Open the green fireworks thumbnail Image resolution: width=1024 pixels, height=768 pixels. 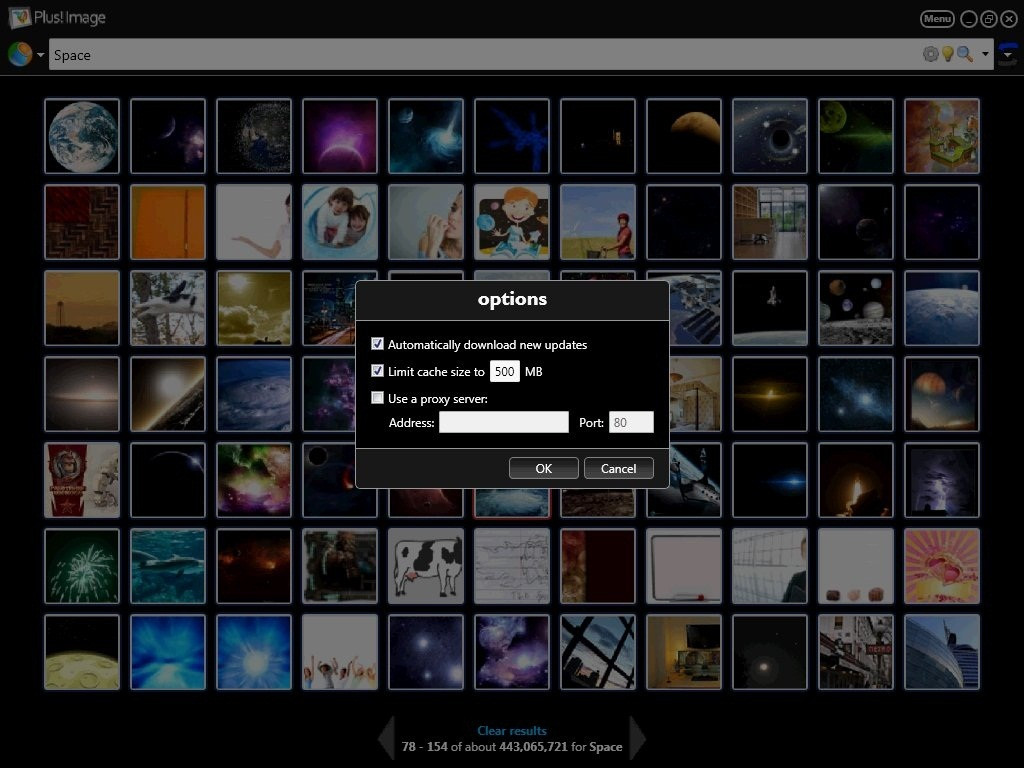(82, 566)
